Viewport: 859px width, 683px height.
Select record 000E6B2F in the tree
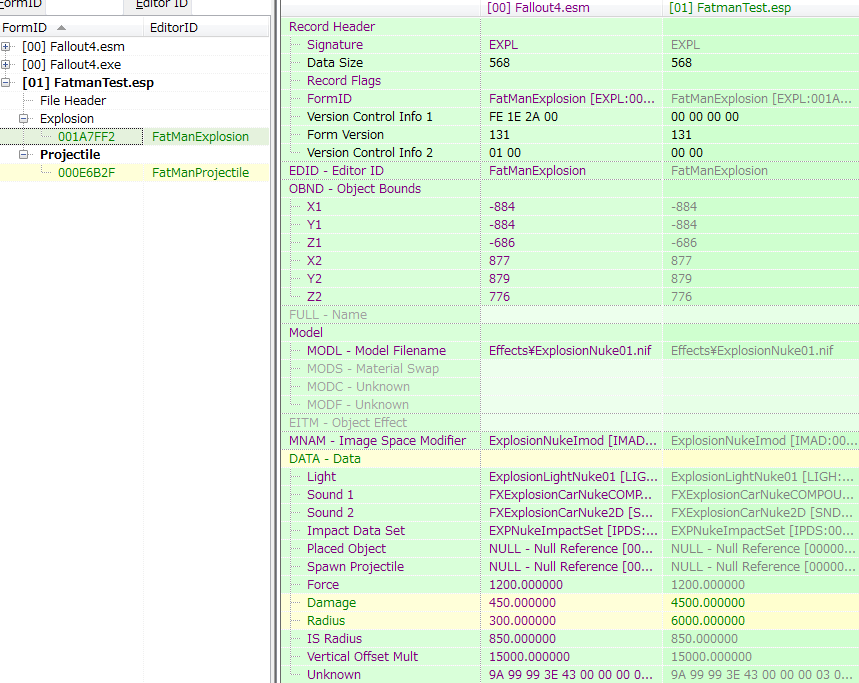click(87, 173)
